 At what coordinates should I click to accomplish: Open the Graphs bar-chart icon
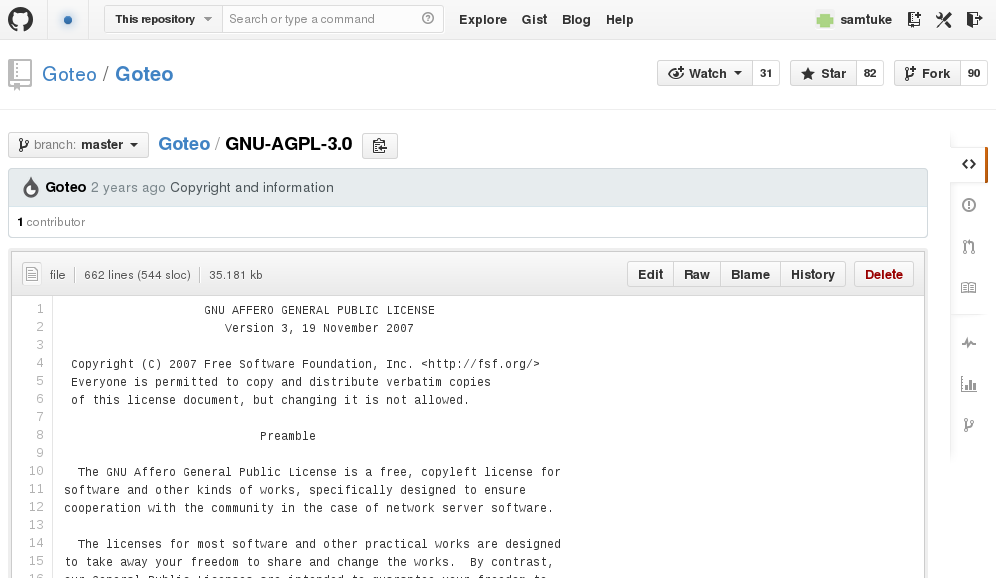(x=968, y=383)
